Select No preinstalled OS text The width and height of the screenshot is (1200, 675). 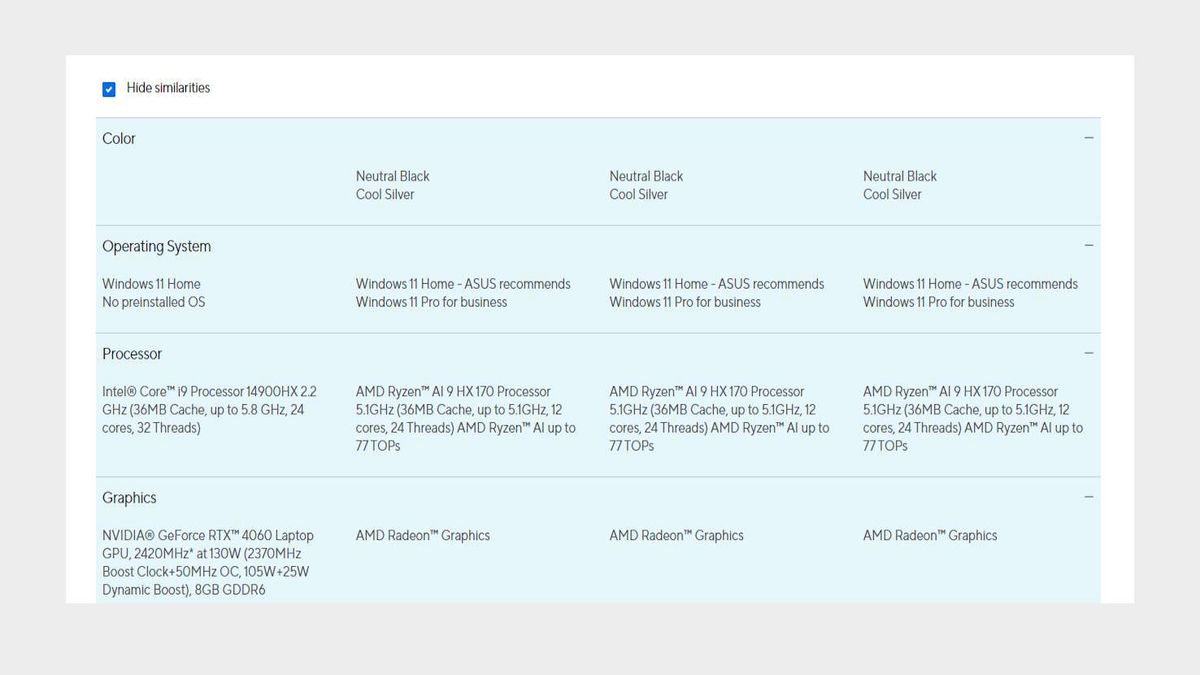pyautogui.click(x=154, y=302)
